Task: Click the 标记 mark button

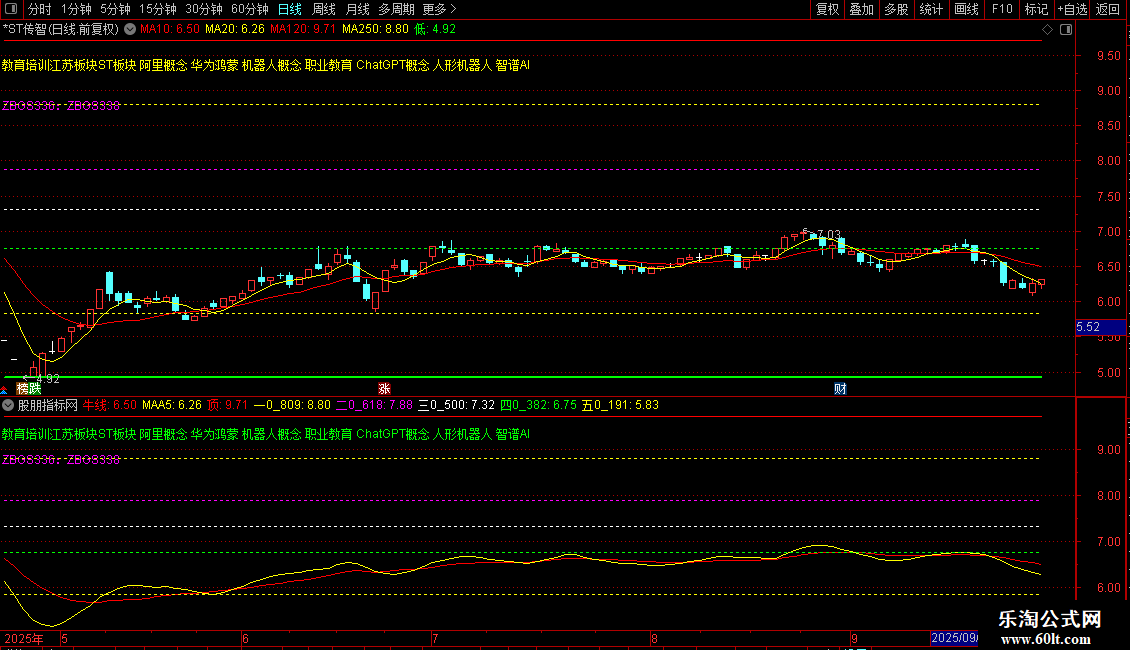Action: point(1036,9)
